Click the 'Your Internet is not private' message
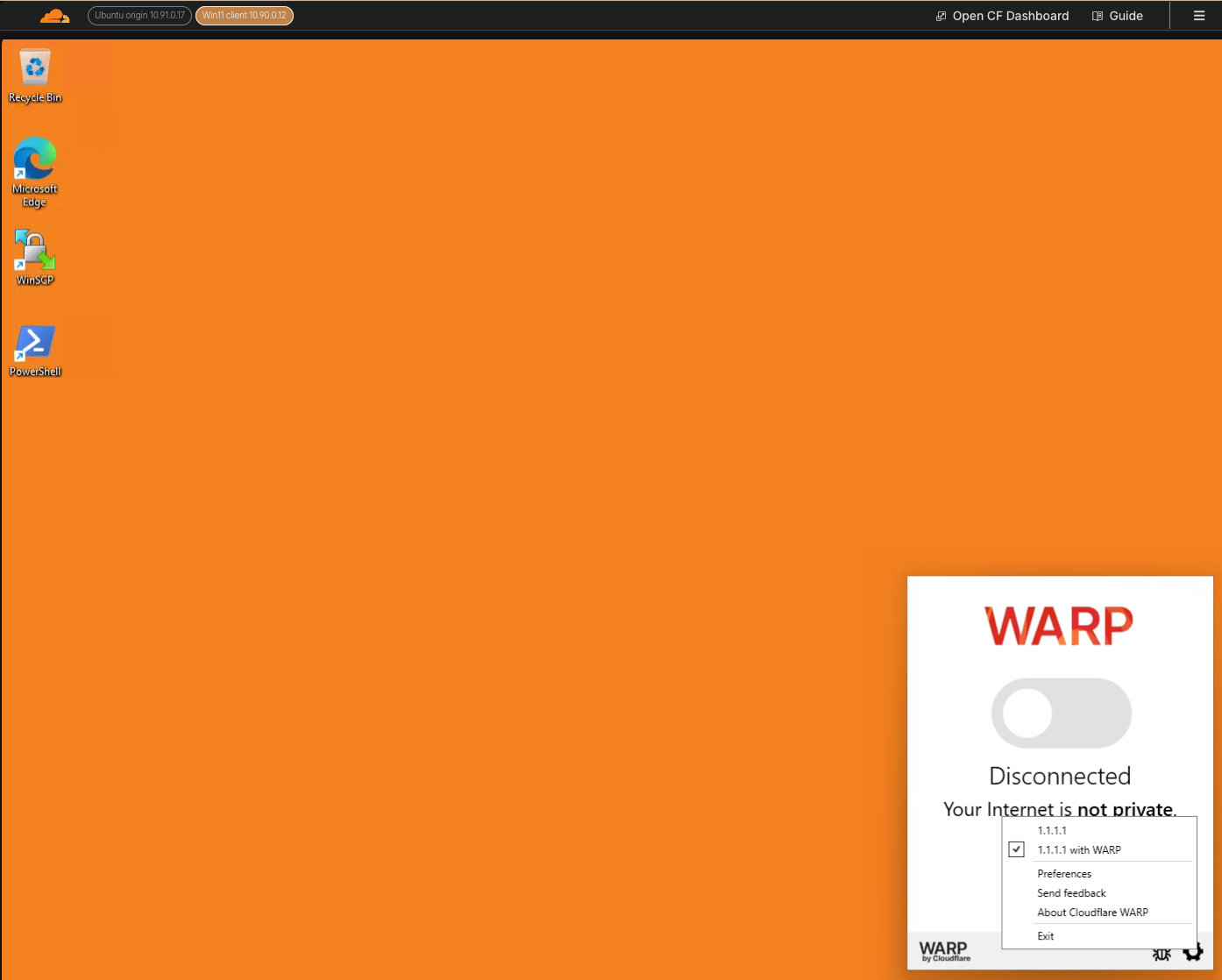Screen dimensions: 1222x980 [1060, 809]
